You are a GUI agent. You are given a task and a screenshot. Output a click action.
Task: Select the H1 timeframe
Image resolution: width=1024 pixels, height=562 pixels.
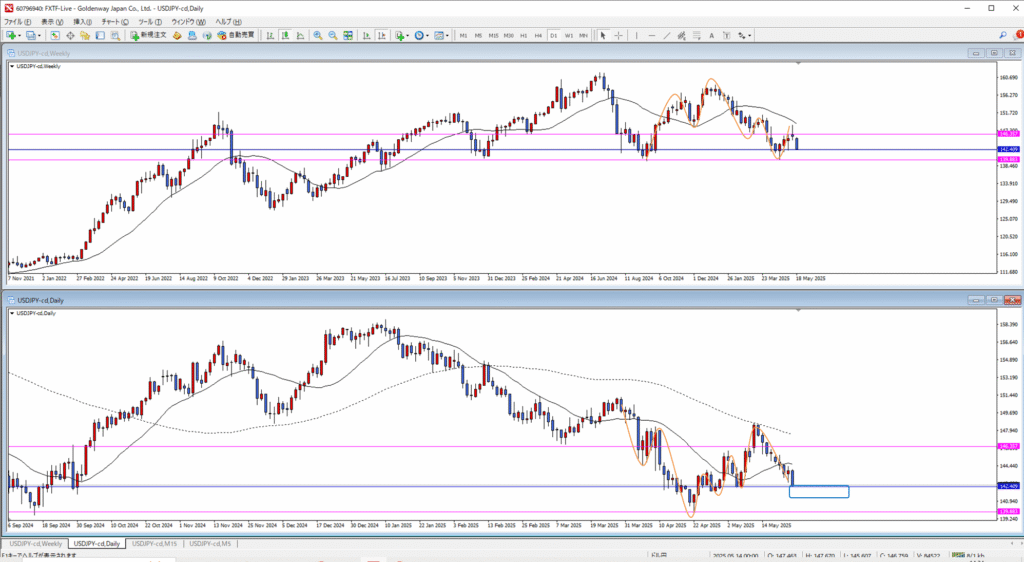coord(524,35)
